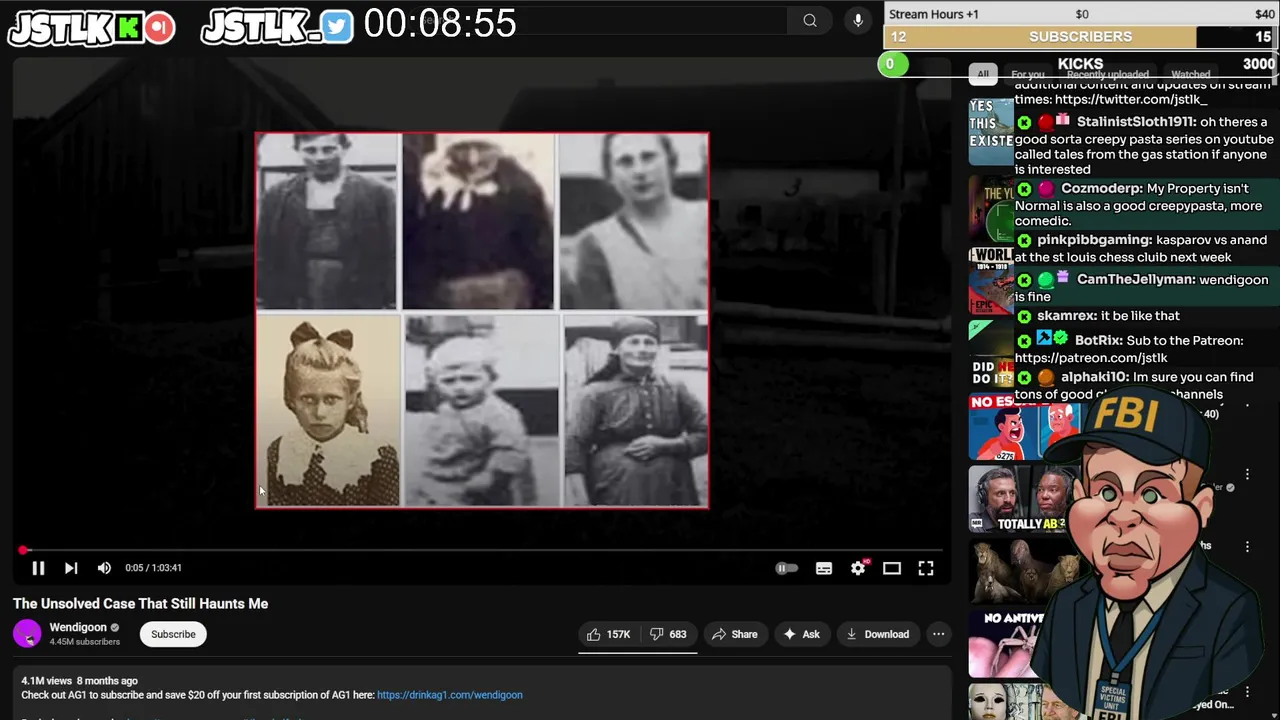The image size is (1280, 720).
Task: Click alphaki10 username in chat
Action: [x=1094, y=377]
